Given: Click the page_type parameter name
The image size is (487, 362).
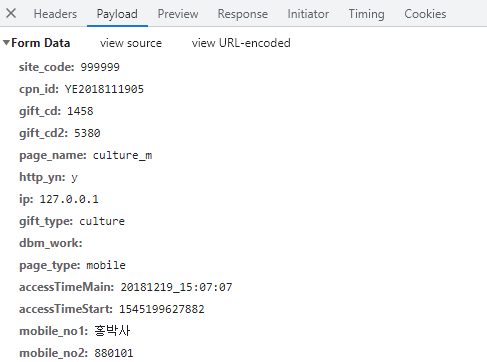Looking at the screenshot, I should (50, 265).
